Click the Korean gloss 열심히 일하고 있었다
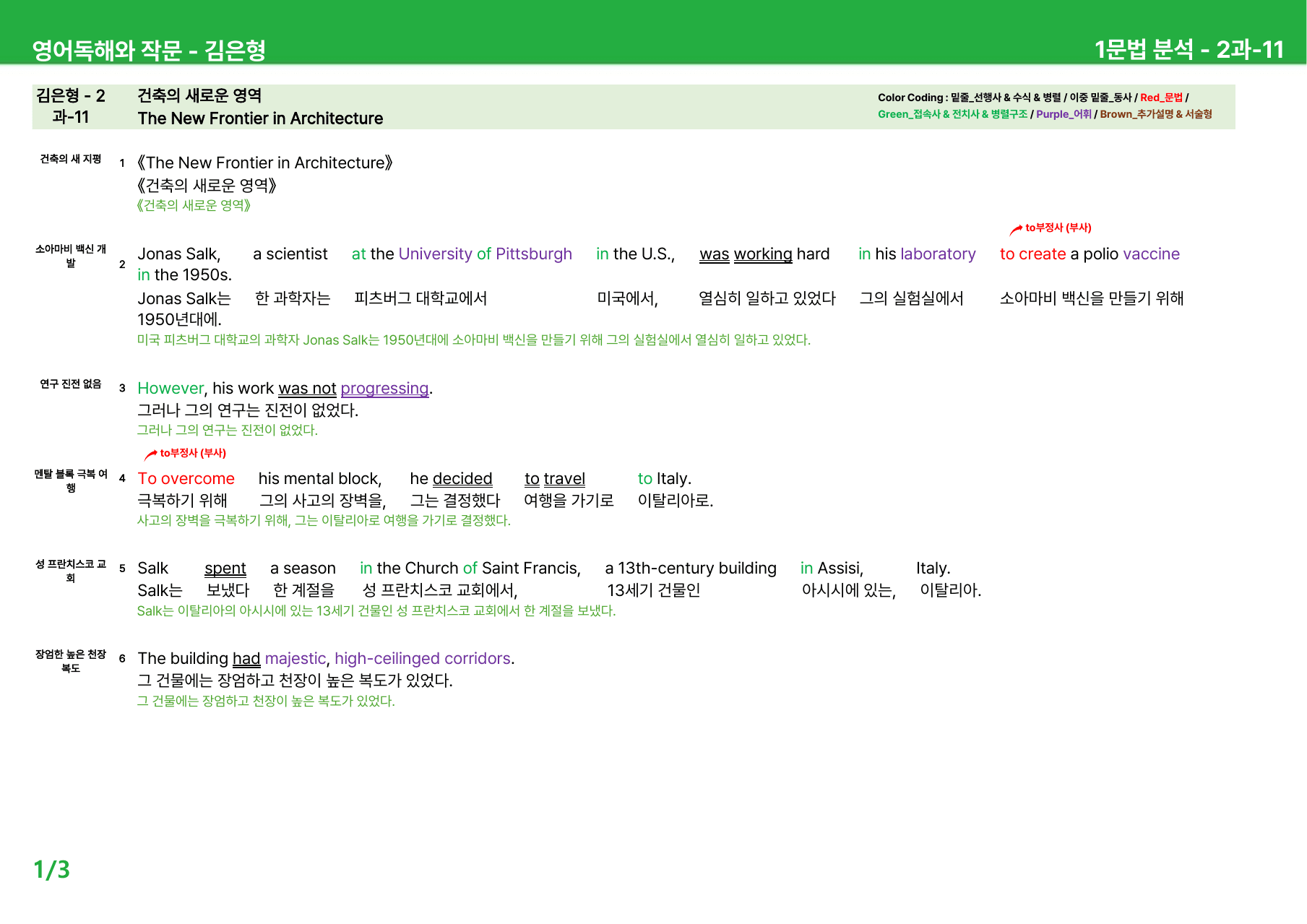 [767, 298]
